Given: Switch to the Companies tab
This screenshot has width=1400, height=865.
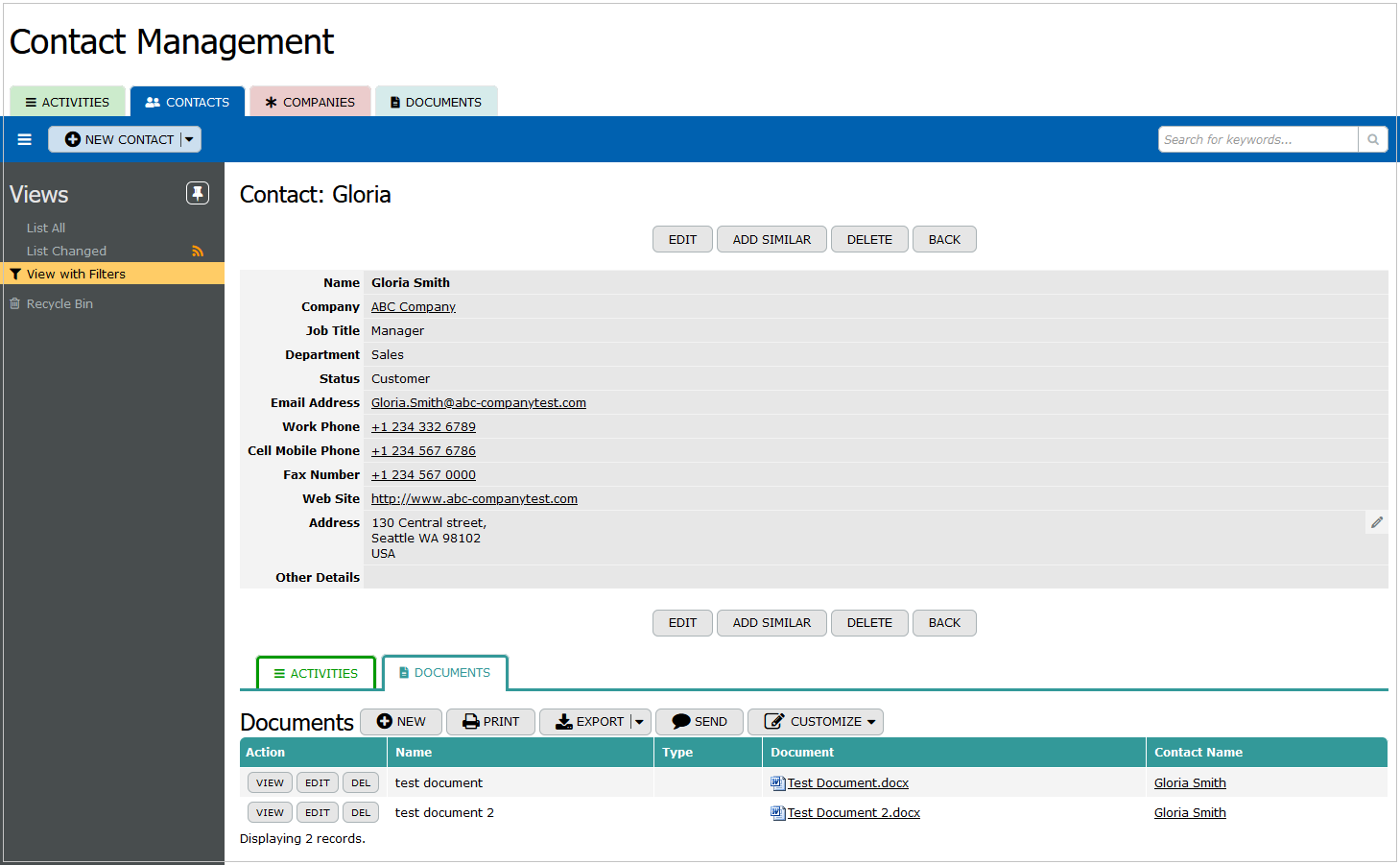Looking at the screenshot, I should [x=310, y=102].
